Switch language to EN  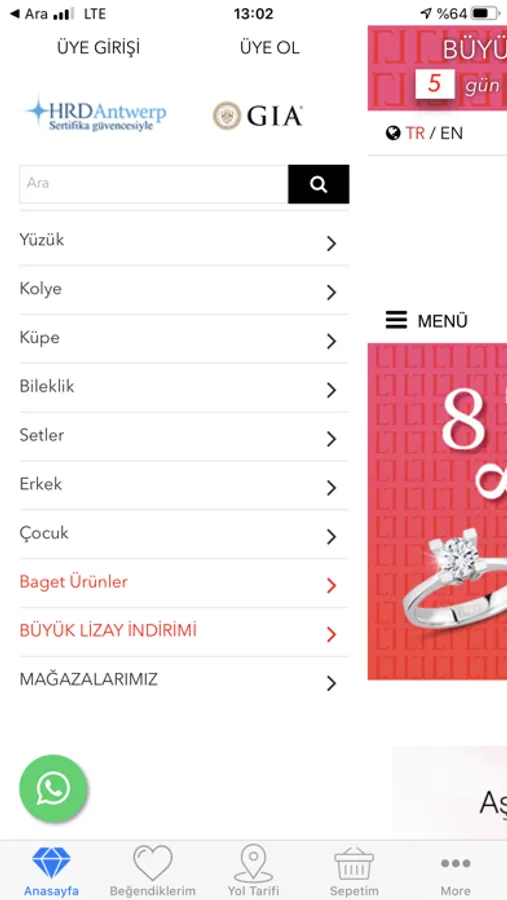tap(451, 133)
